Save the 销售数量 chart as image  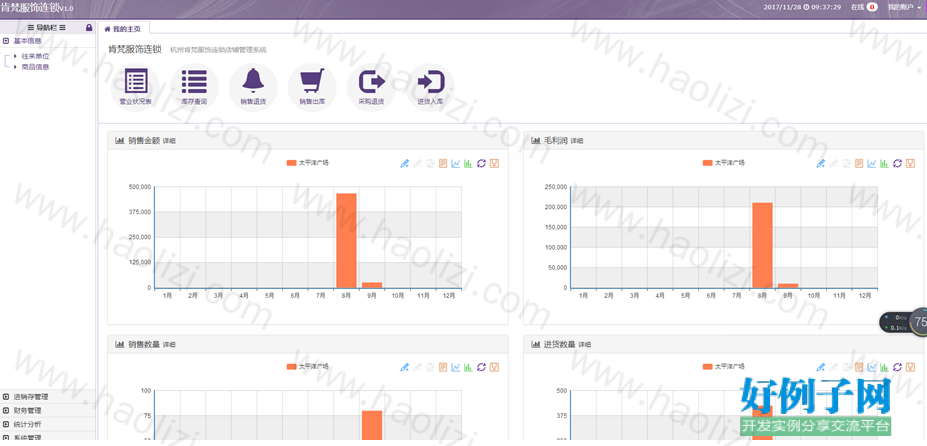[495, 367]
